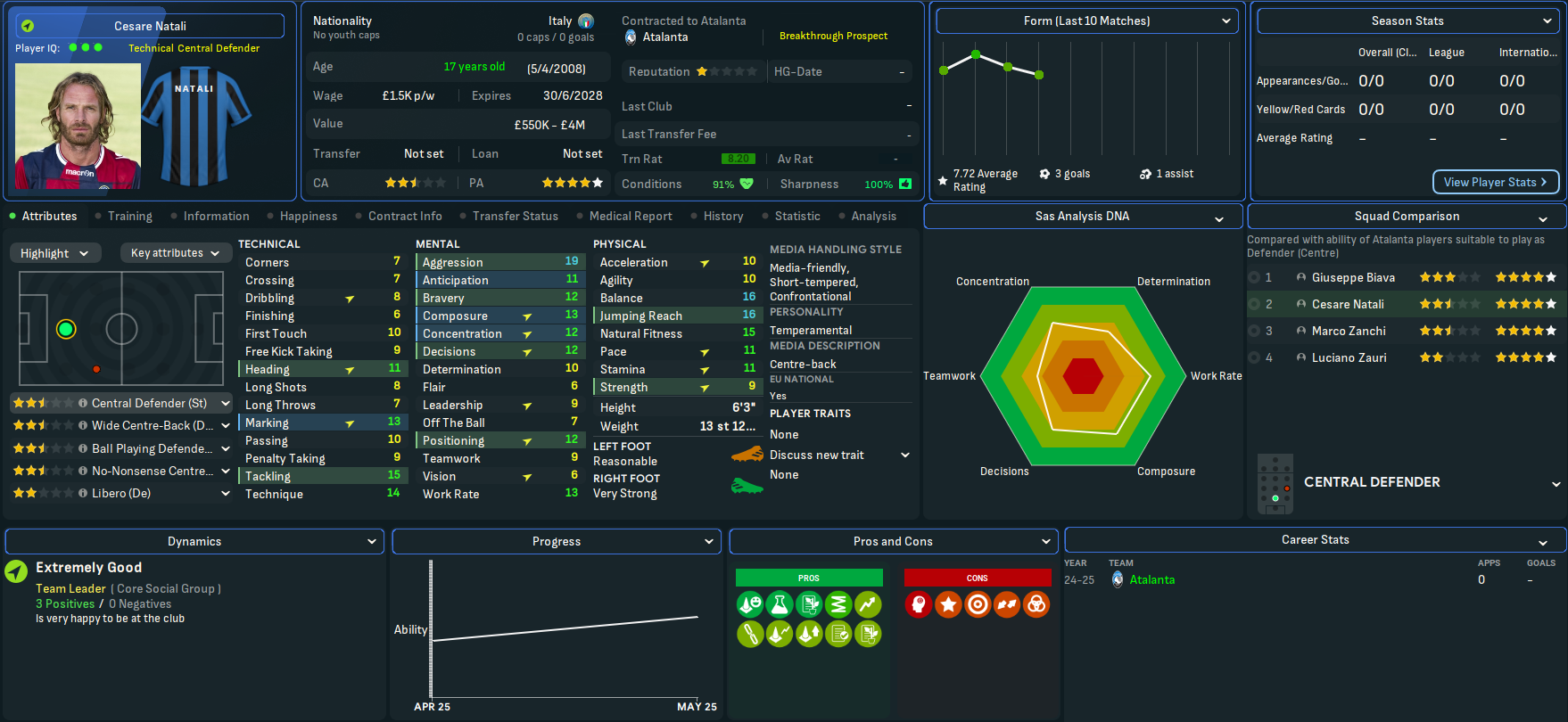Click the View Player Stats button
The height and width of the screenshot is (722, 1568).
coord(1495,182)
